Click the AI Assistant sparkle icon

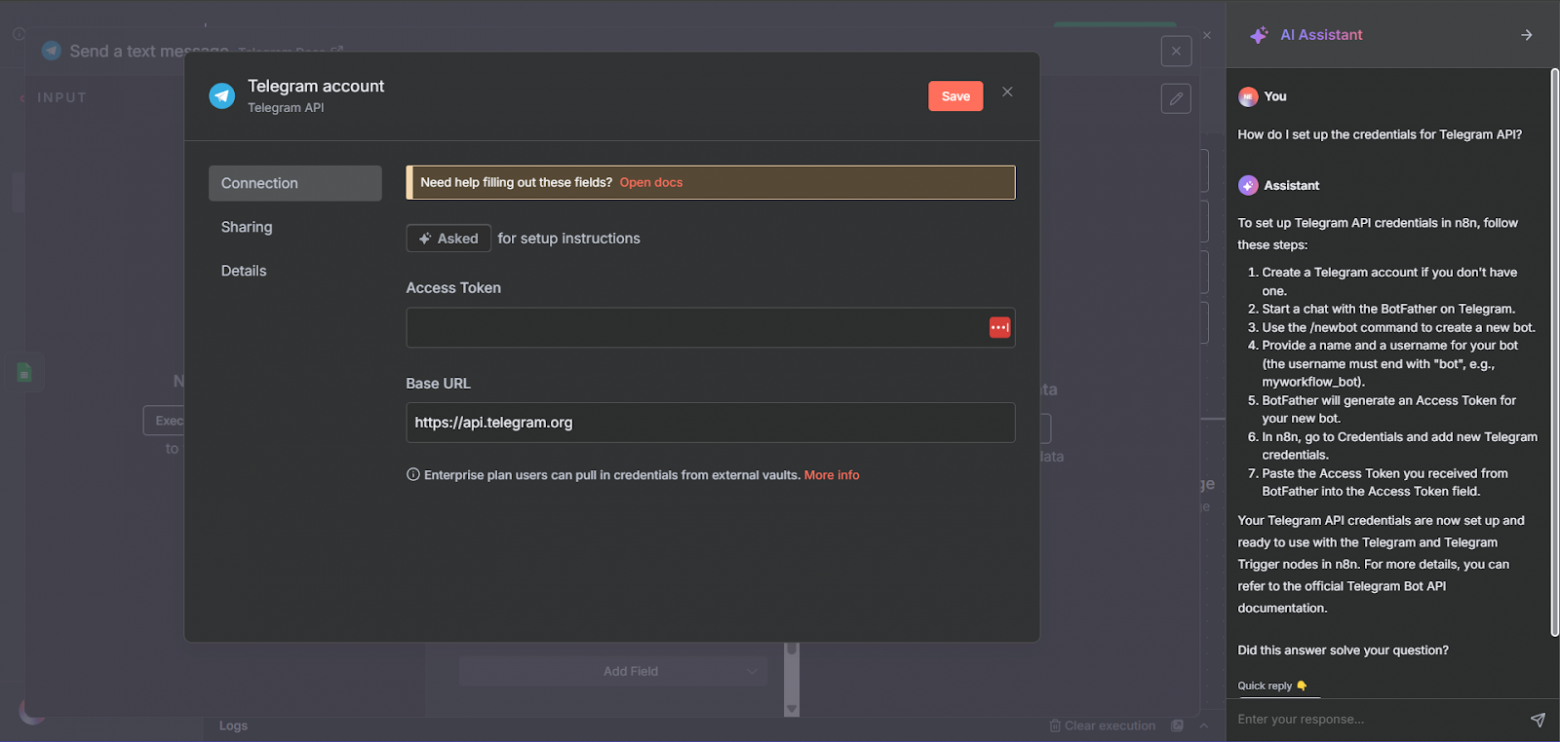(x=1259, y=35)
